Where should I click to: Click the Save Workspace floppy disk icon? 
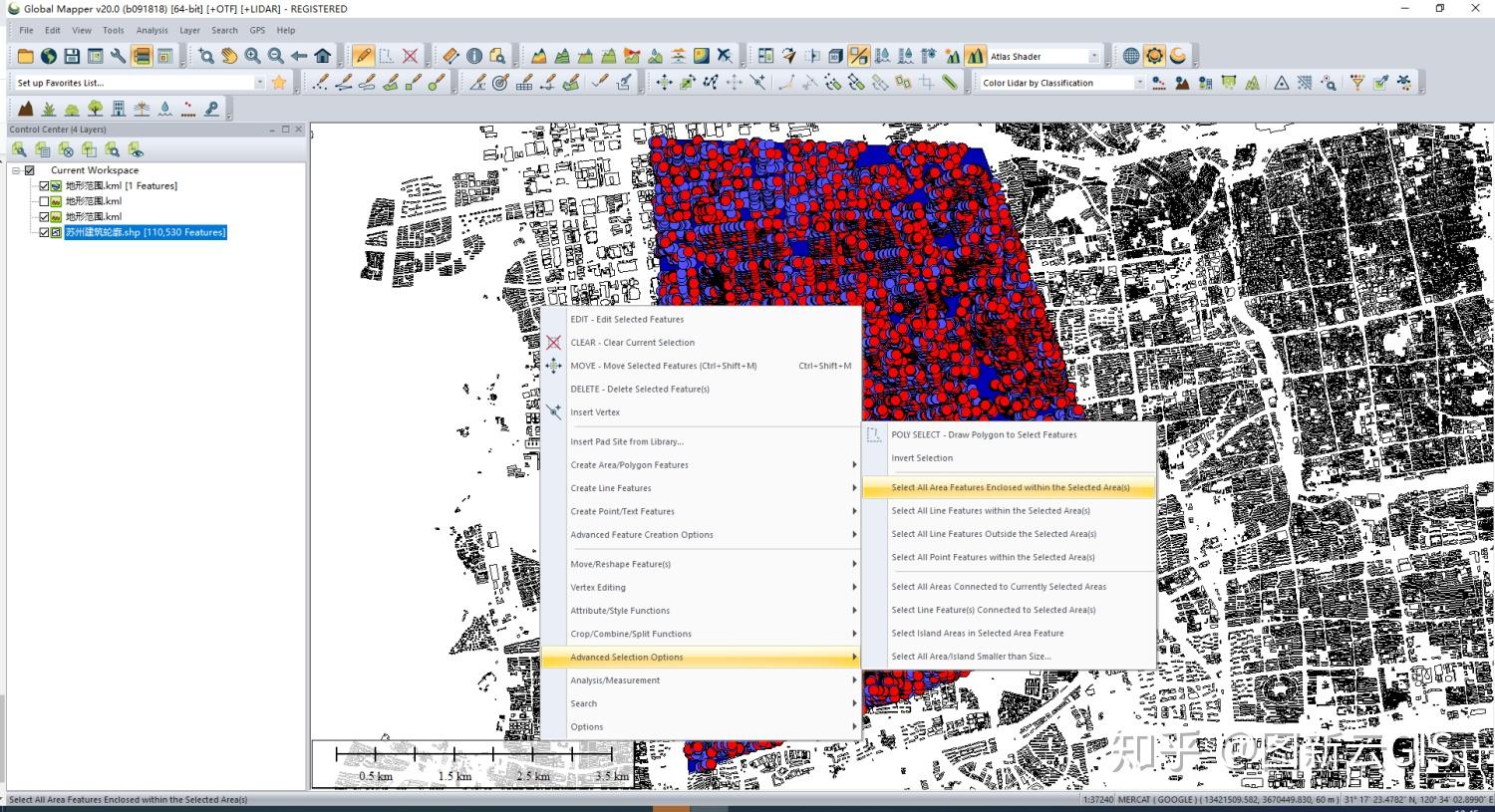pyautogui.click(x=72, y=57)
